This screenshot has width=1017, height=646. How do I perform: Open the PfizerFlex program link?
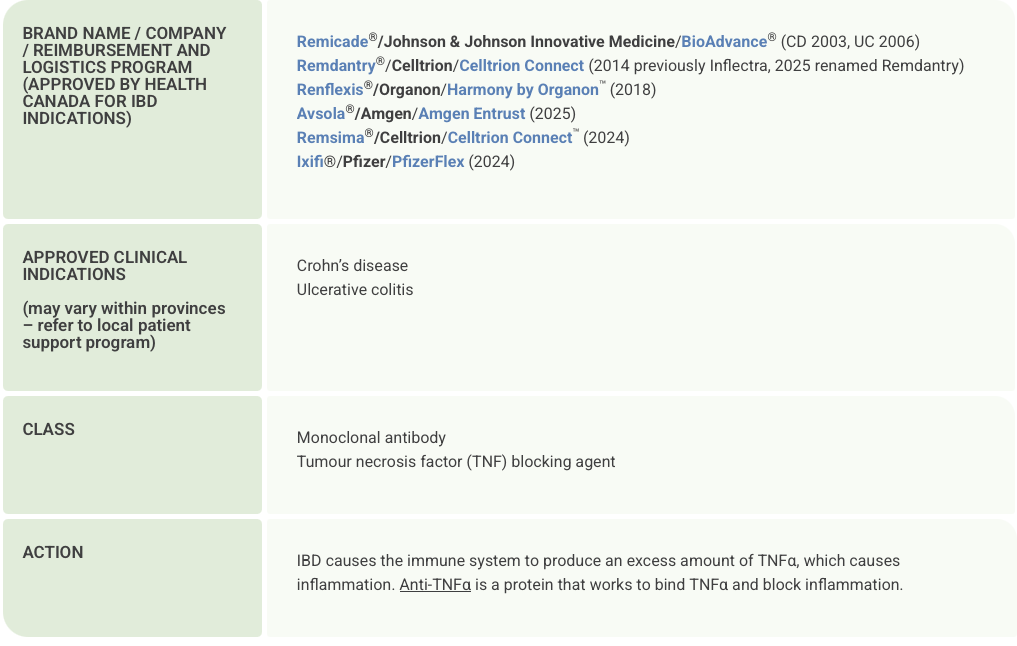pos(428,162)
